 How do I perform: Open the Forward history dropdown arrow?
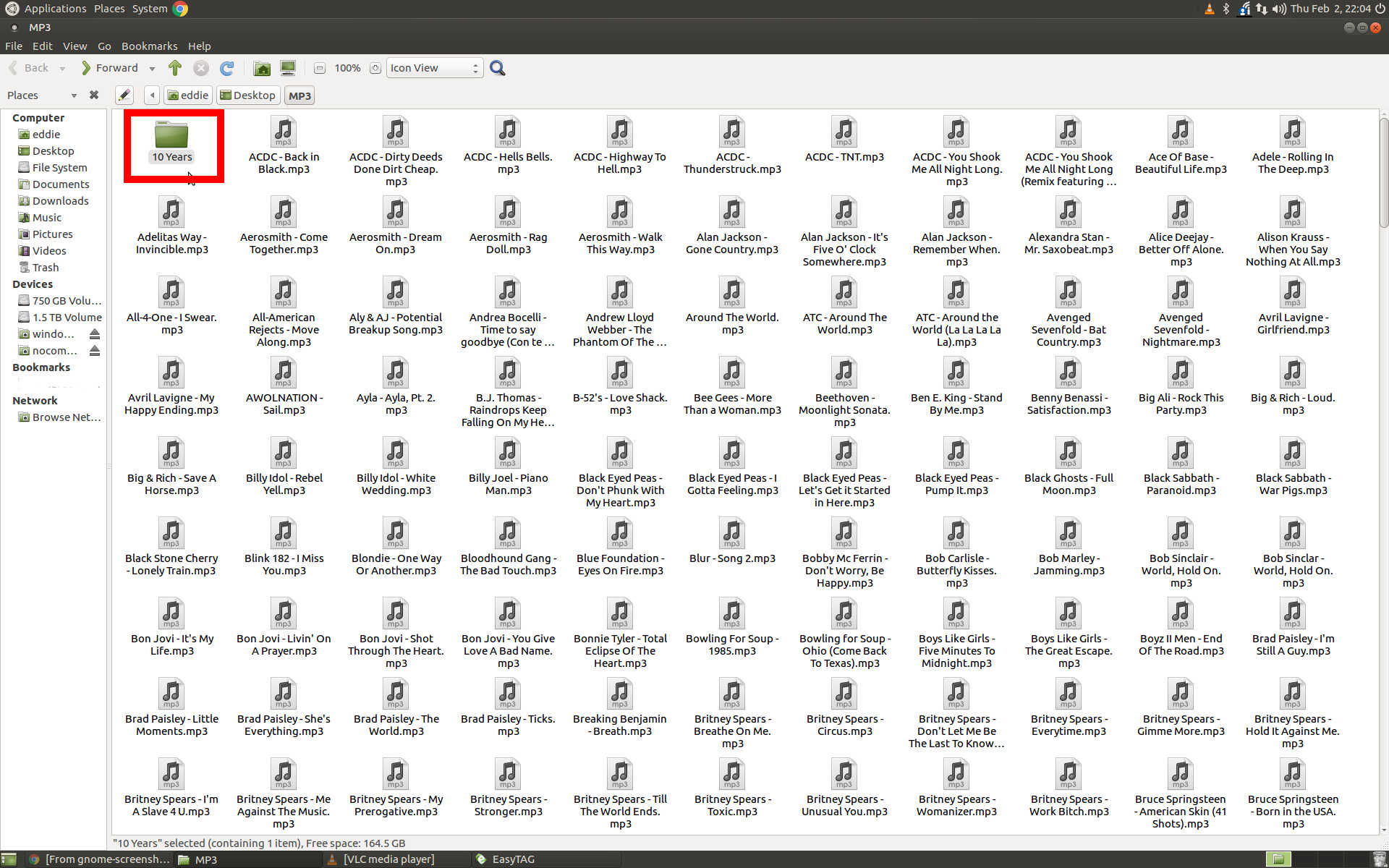152,69
